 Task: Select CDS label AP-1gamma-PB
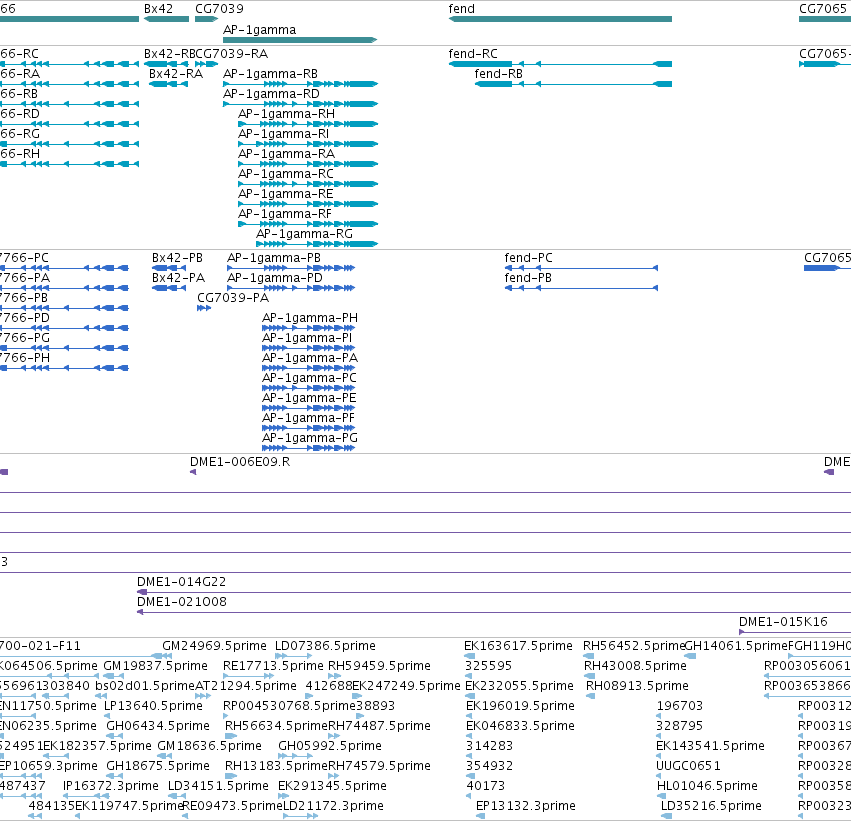[x=274, y=258]
